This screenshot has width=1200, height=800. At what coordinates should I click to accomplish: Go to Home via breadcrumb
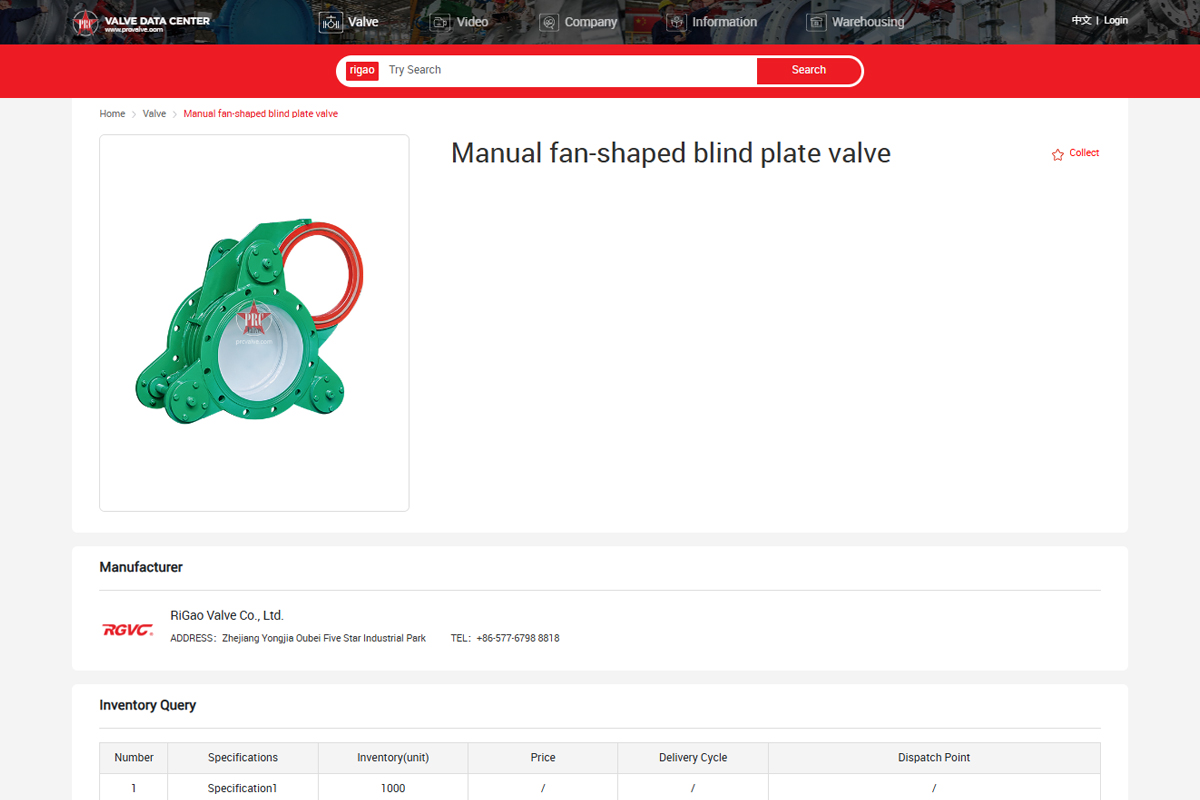(x=112, y=114)
